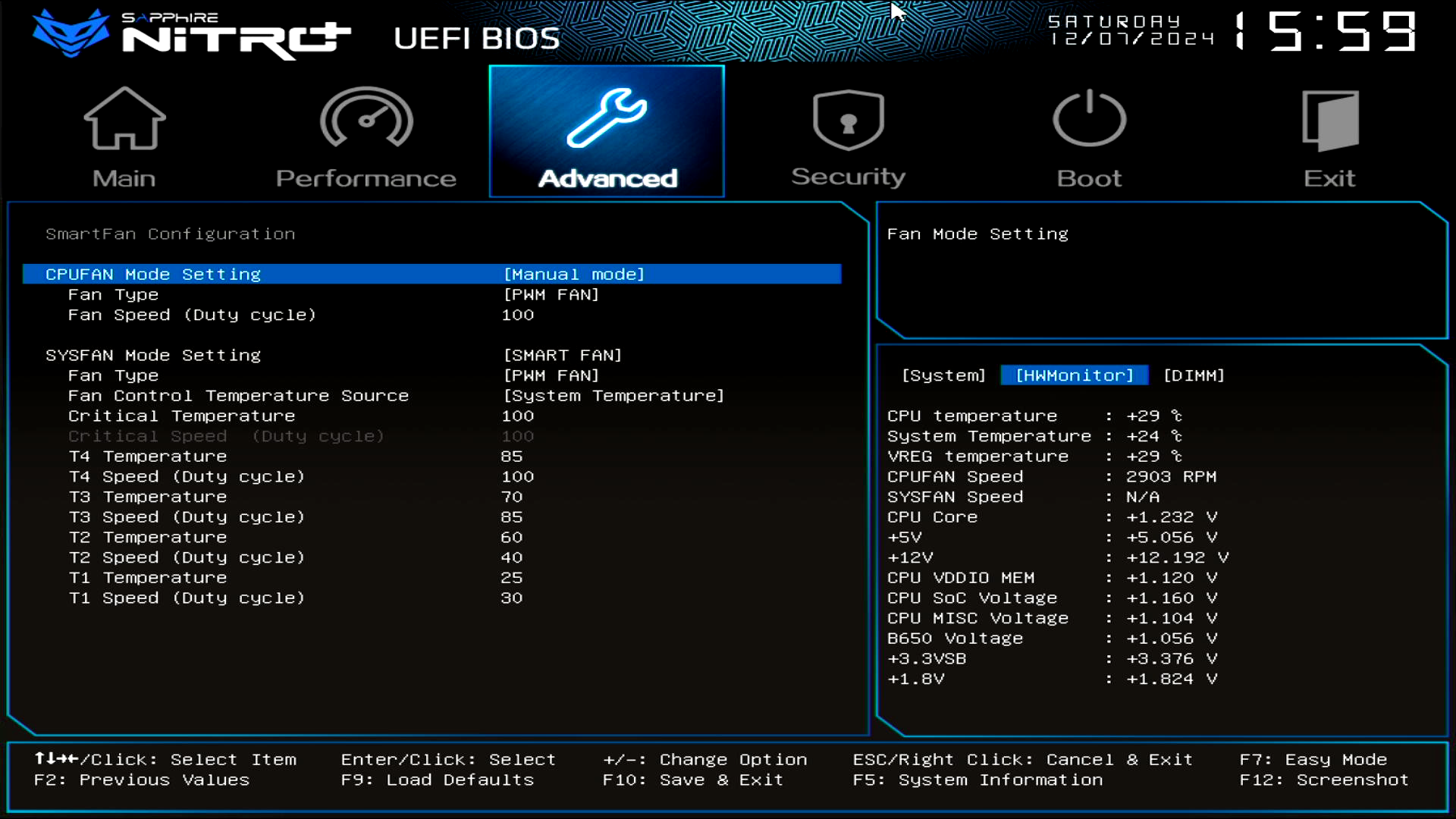The width and height of the screenshot is (1456, 819).
Task: Open the Boot power icon
Action: point(1089,119)
